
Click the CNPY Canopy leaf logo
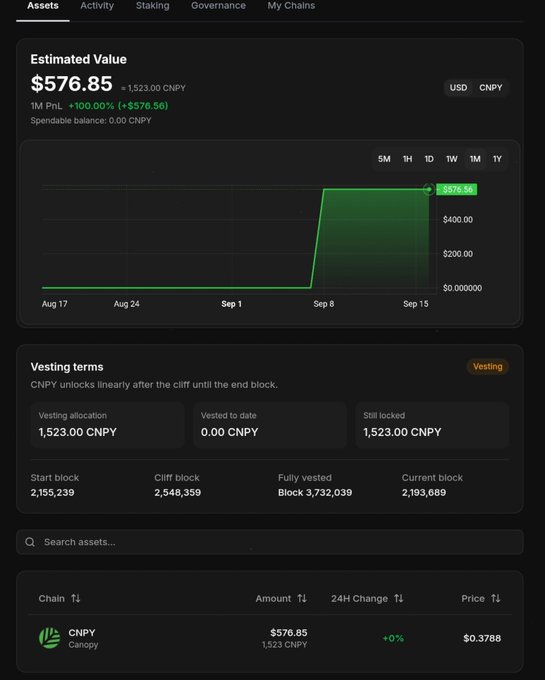[49, 638]
